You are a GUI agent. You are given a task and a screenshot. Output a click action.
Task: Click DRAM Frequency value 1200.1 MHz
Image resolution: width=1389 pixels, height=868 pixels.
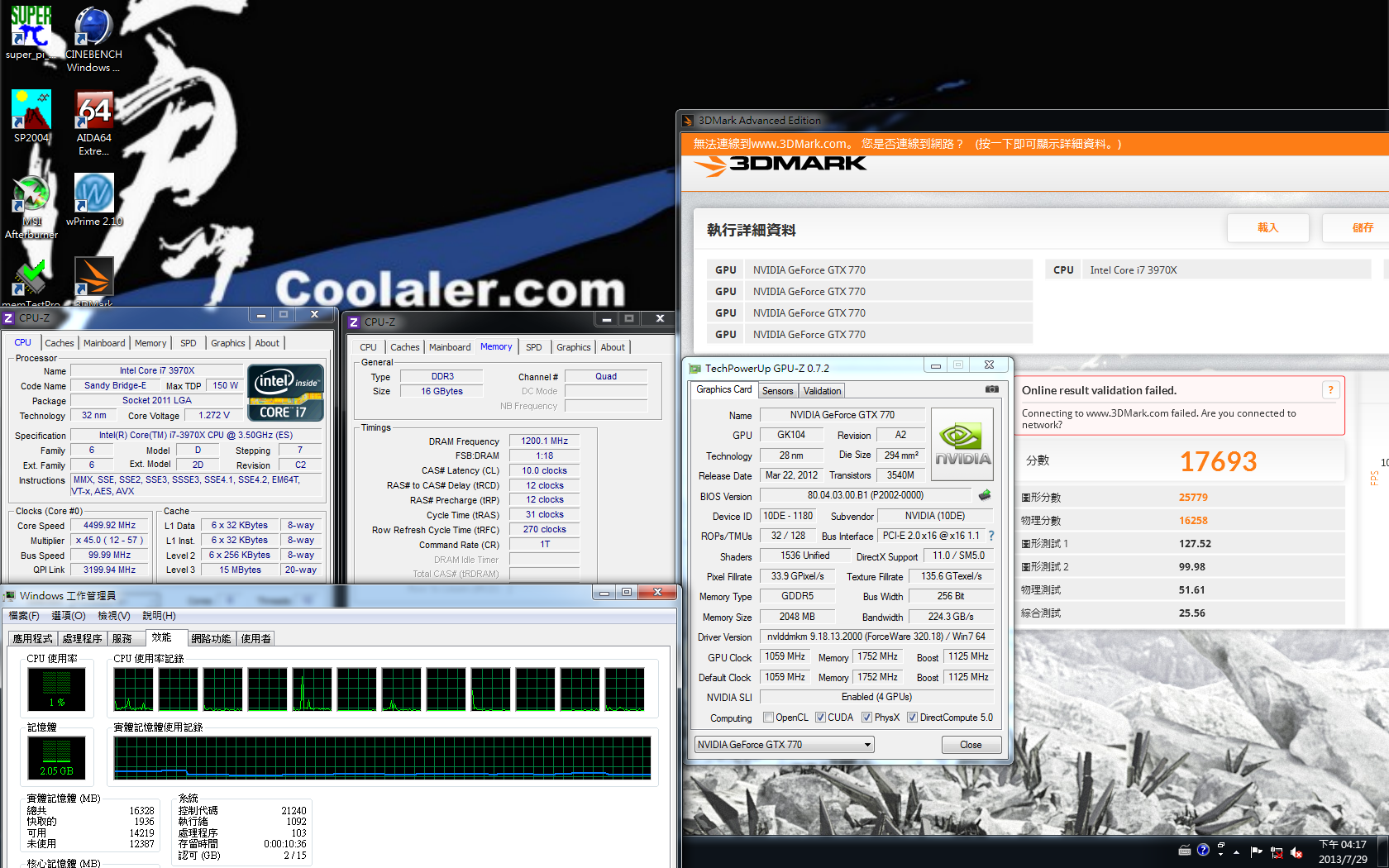544,441
